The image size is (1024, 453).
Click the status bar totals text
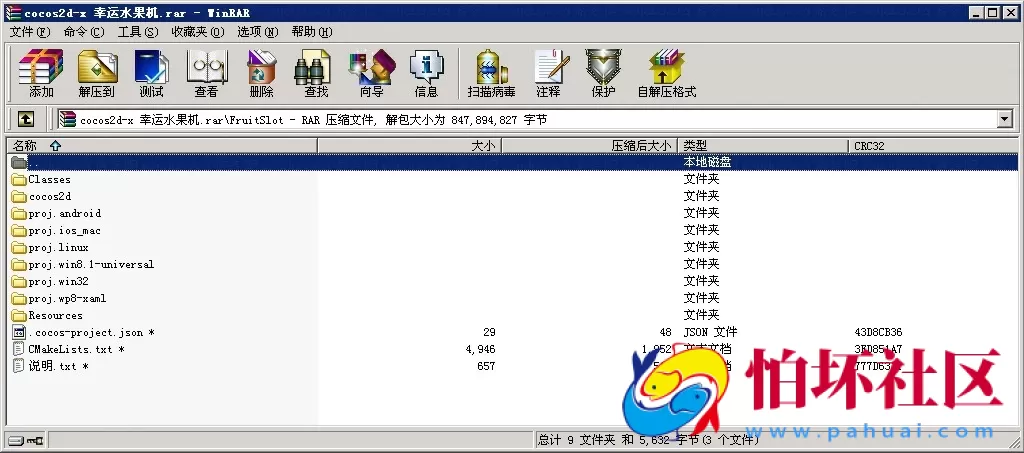click(649, 441)
